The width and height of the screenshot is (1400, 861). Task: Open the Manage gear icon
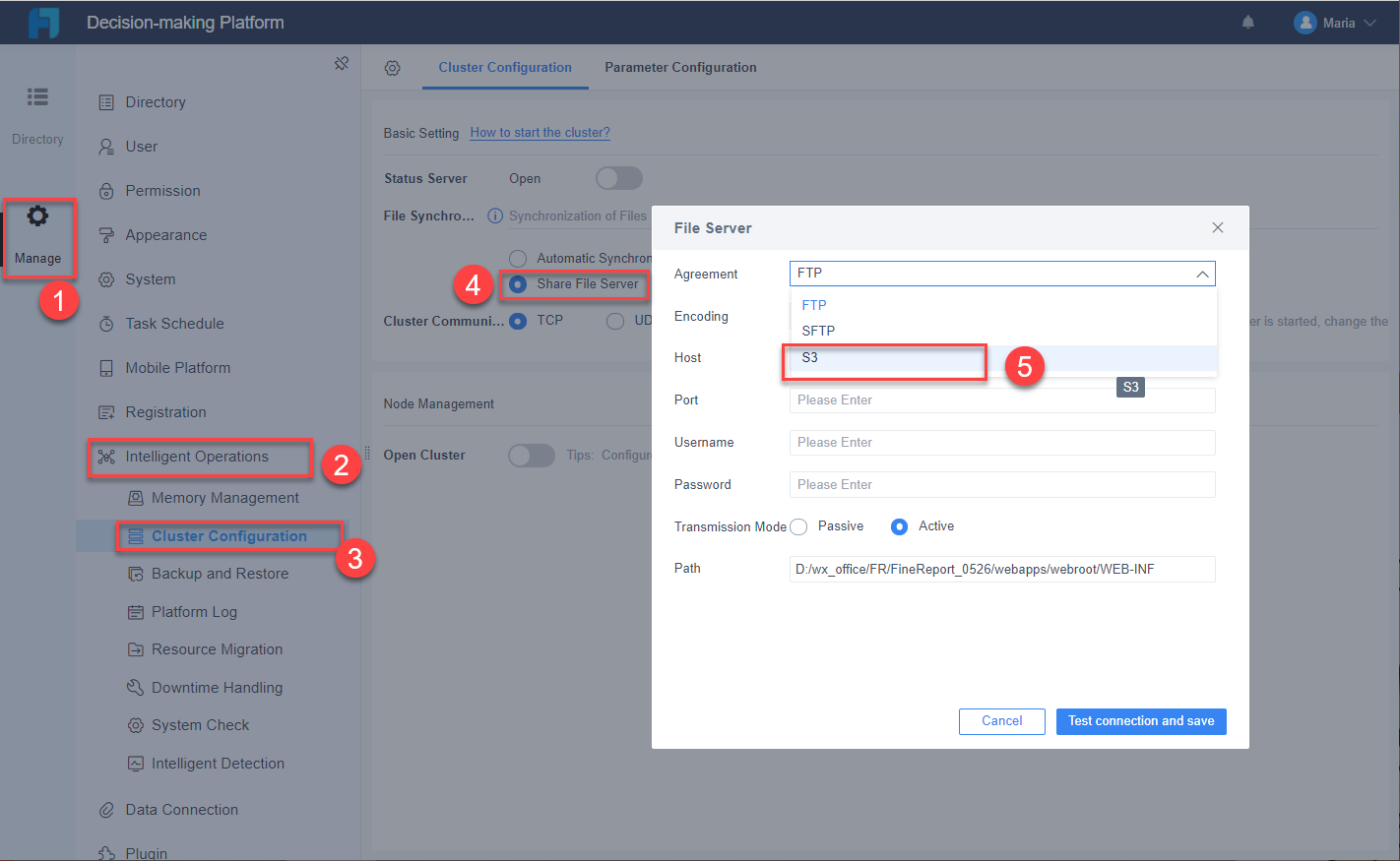pos(37,216)
